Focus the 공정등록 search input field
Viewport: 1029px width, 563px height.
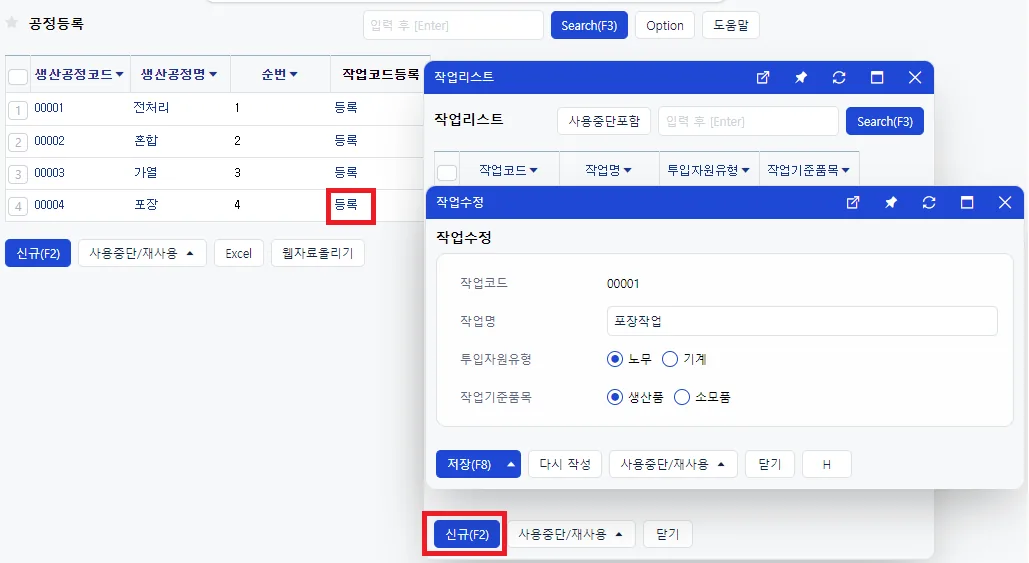pos(453,25)
